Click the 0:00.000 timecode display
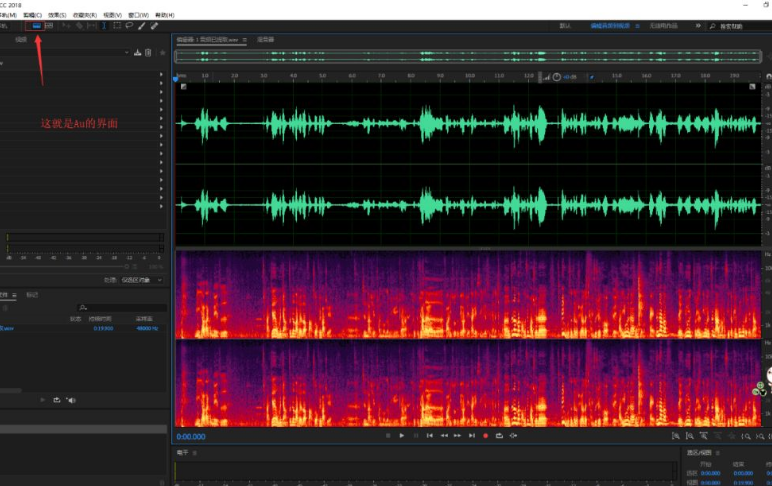 (x=191, y=436)
